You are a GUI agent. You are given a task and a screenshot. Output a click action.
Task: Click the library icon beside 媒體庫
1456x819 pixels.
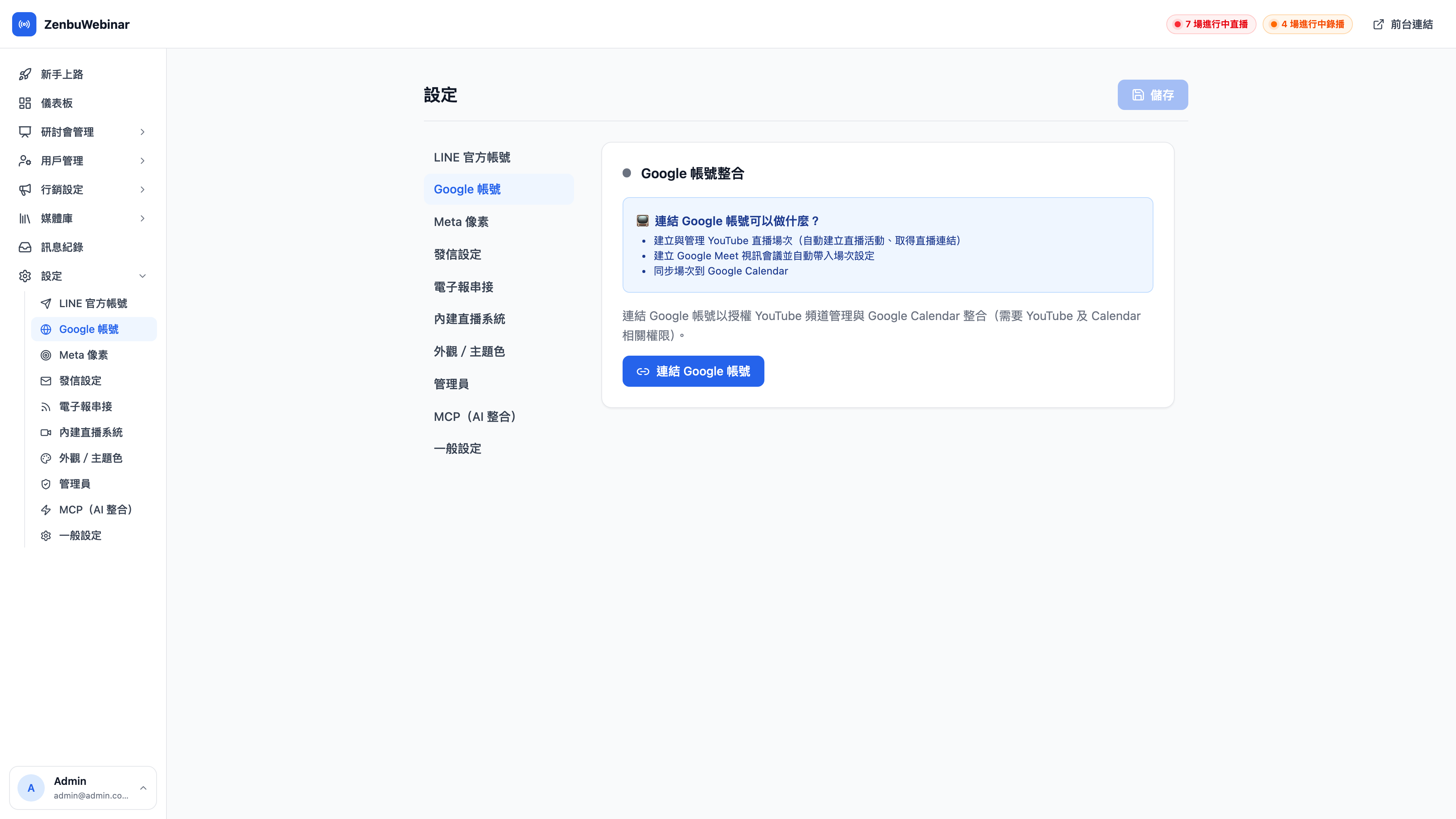point(25,219)
